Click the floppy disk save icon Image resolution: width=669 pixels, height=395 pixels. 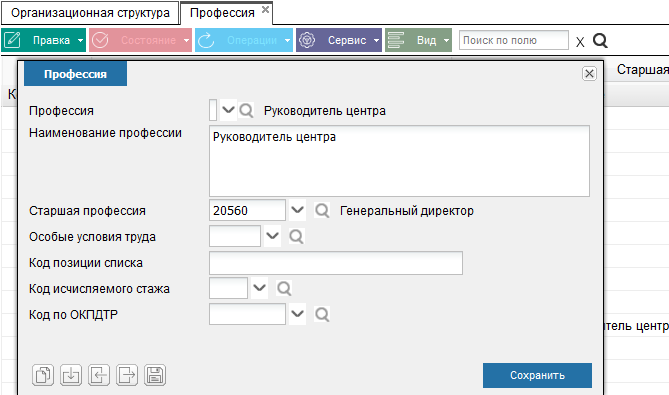155,375
